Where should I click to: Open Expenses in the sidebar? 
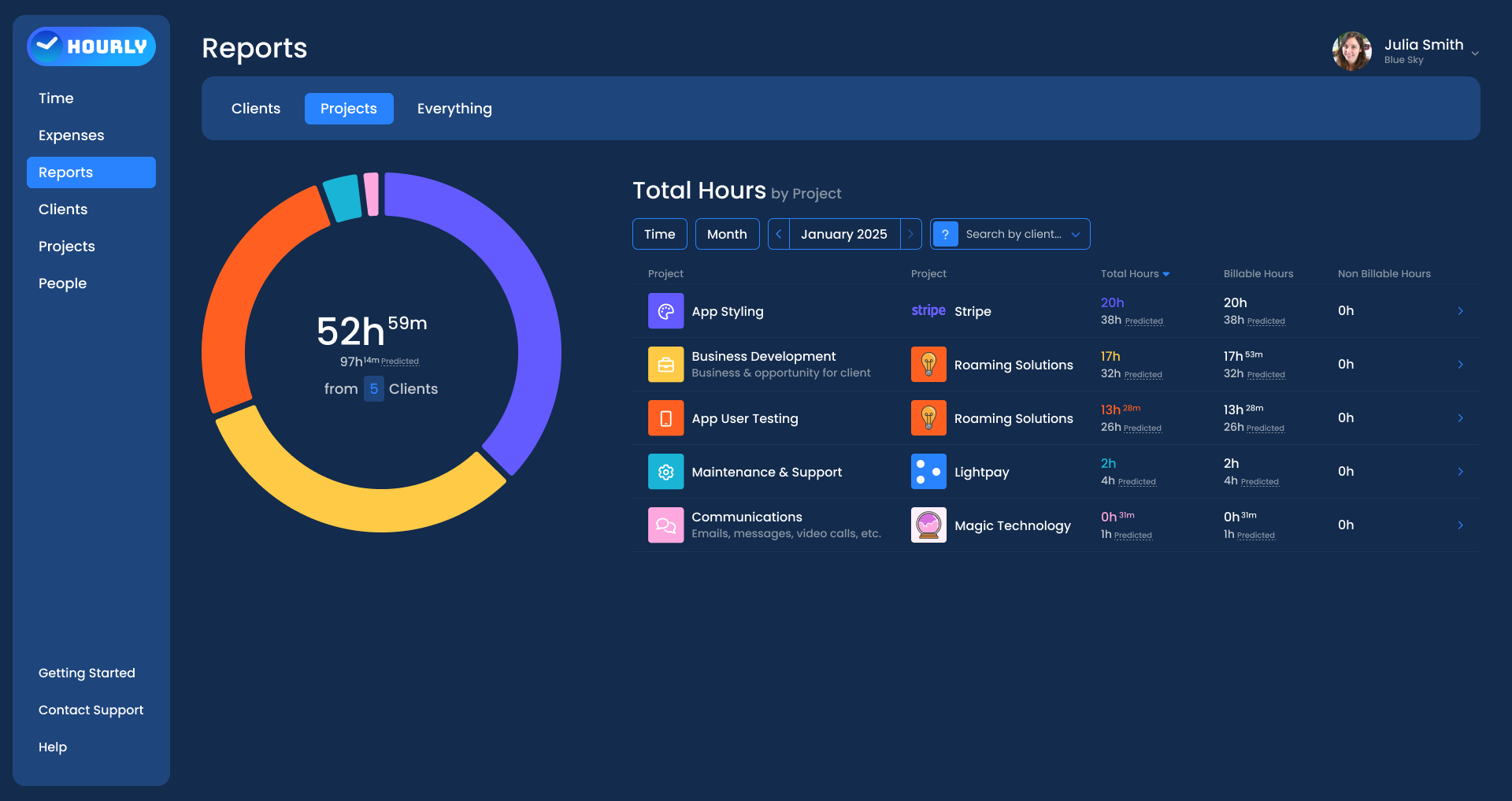pos(72,135)
